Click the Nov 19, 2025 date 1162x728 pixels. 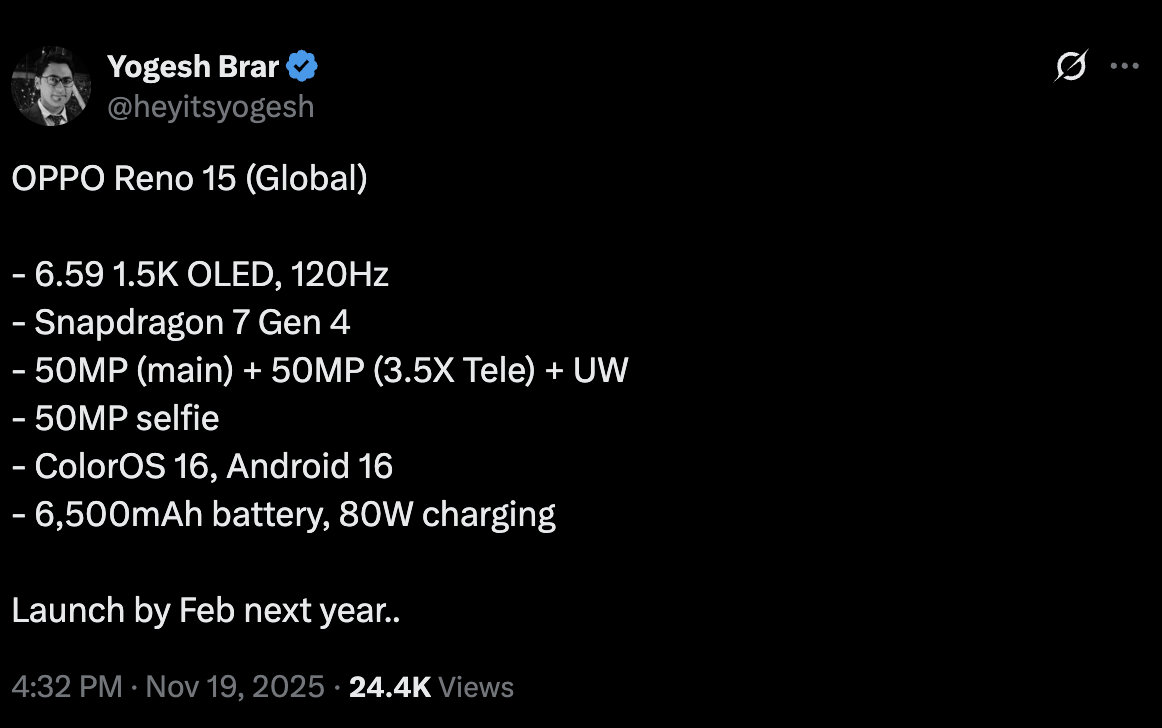pos(235,687)
